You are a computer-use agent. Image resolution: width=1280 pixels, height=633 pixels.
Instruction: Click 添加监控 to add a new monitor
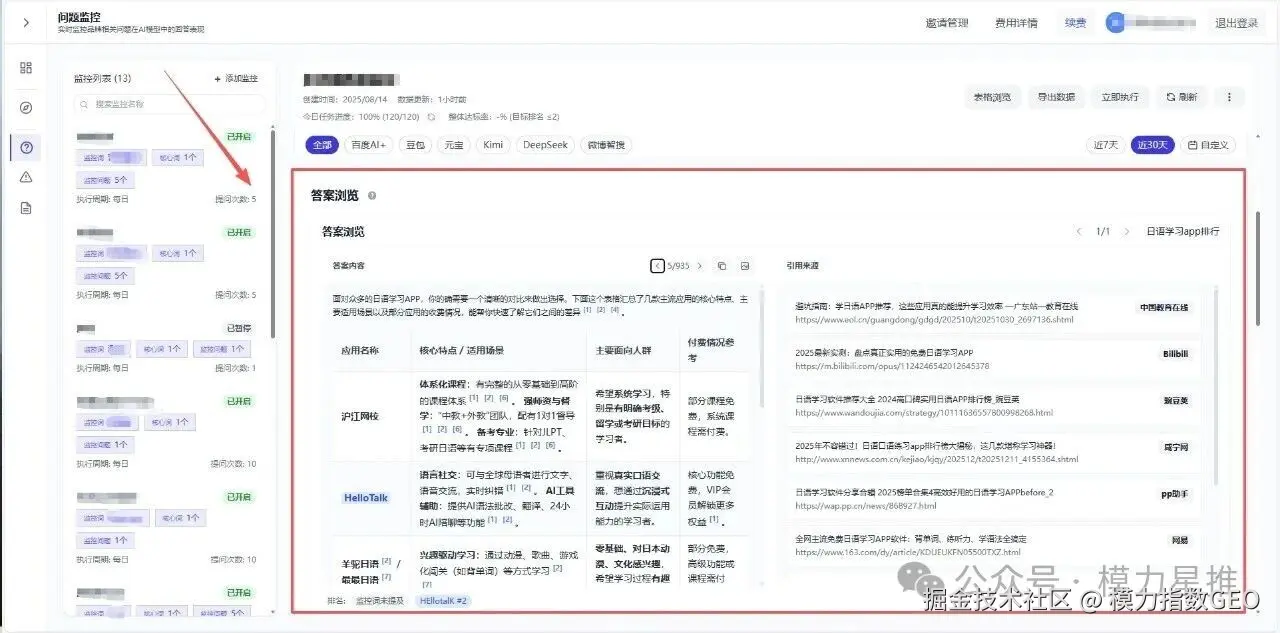(x=239, y=78)
